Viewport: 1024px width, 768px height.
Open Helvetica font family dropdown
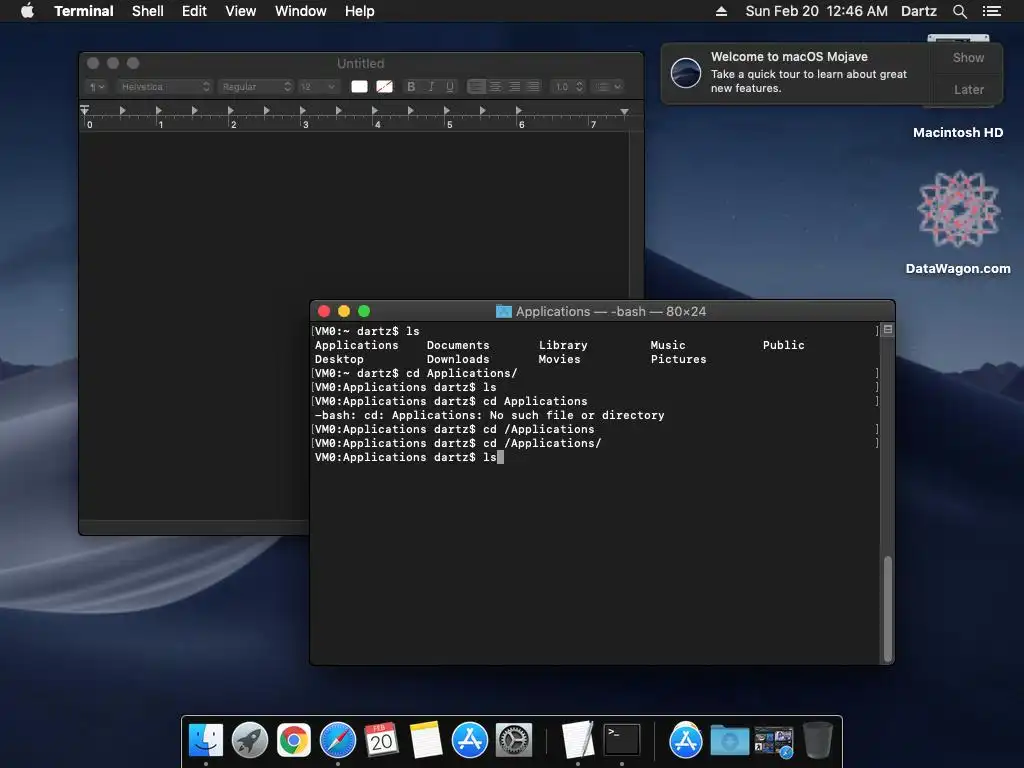(x=165, y=86)
